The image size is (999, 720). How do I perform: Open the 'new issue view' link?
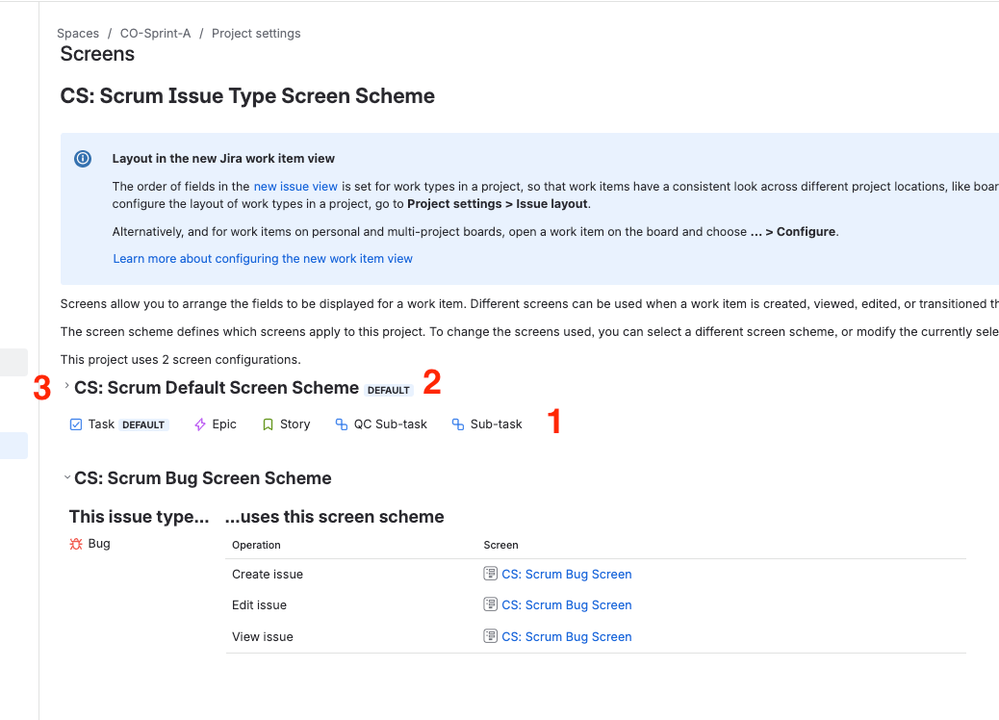click(x=296, y=187)
